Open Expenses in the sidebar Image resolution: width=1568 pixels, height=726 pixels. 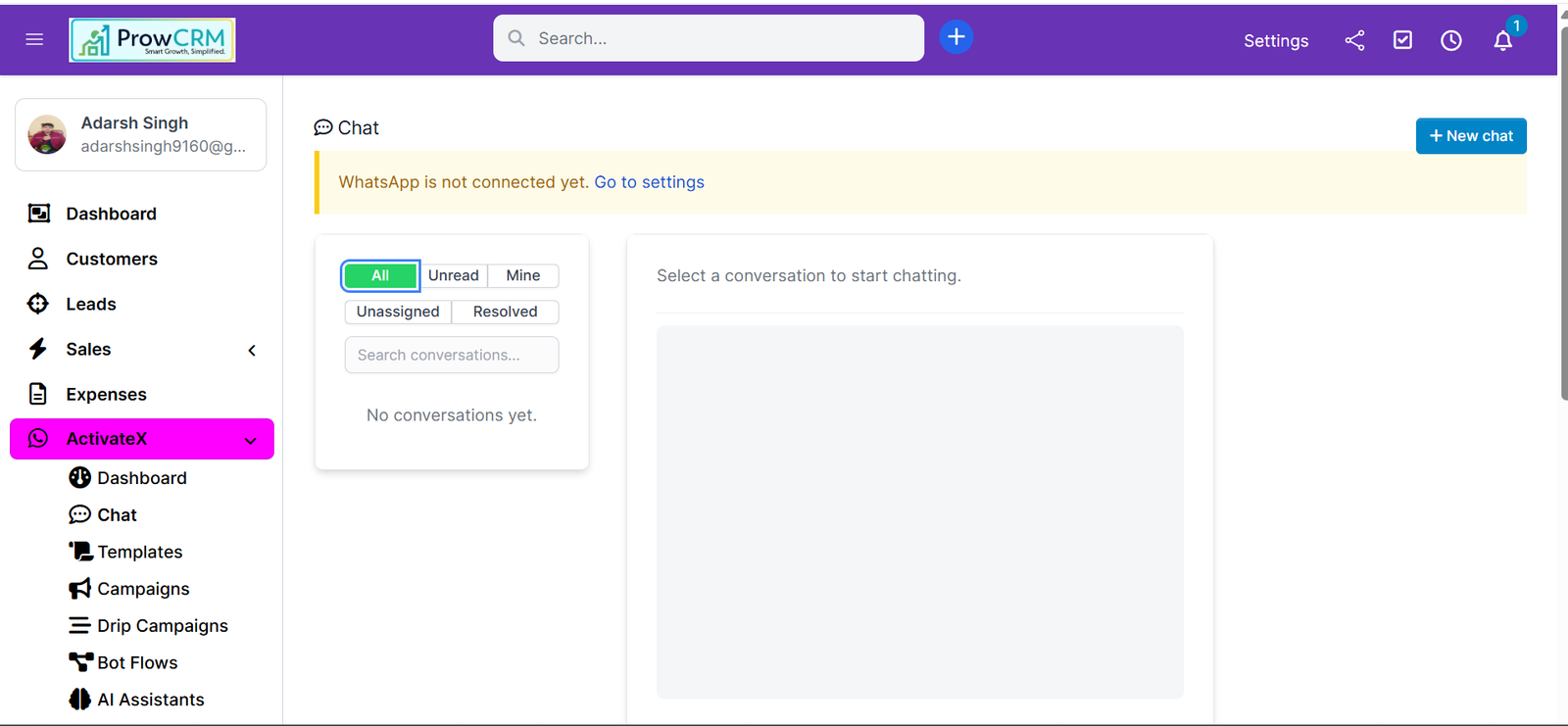pyautogui.click(x=106, y=394)
